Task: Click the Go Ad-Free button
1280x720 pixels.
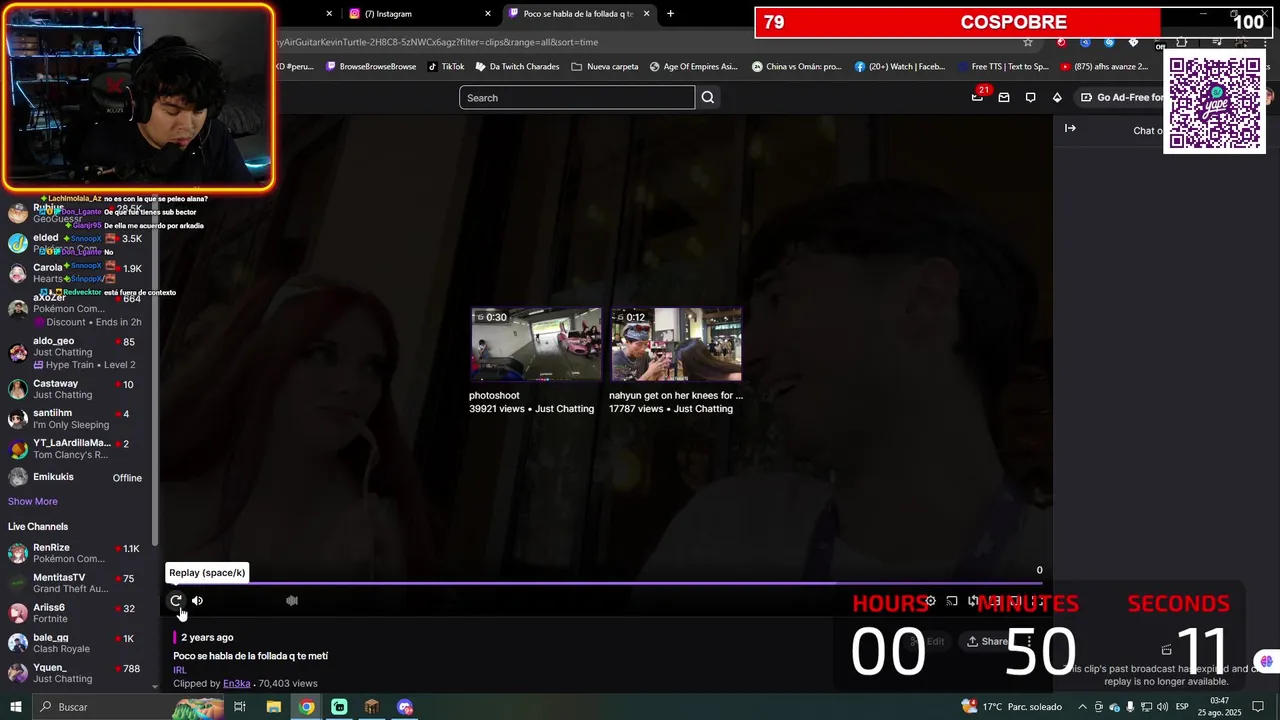Action: click(x=1123, y=98)
